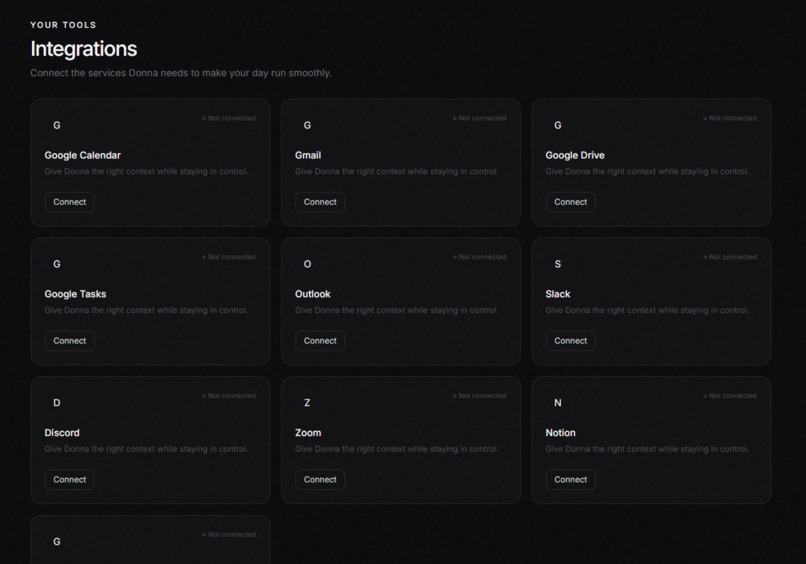Viewport: 806px width, 564px height.
Task: Click Not connected status on Gmail
Action: [479, 118]
